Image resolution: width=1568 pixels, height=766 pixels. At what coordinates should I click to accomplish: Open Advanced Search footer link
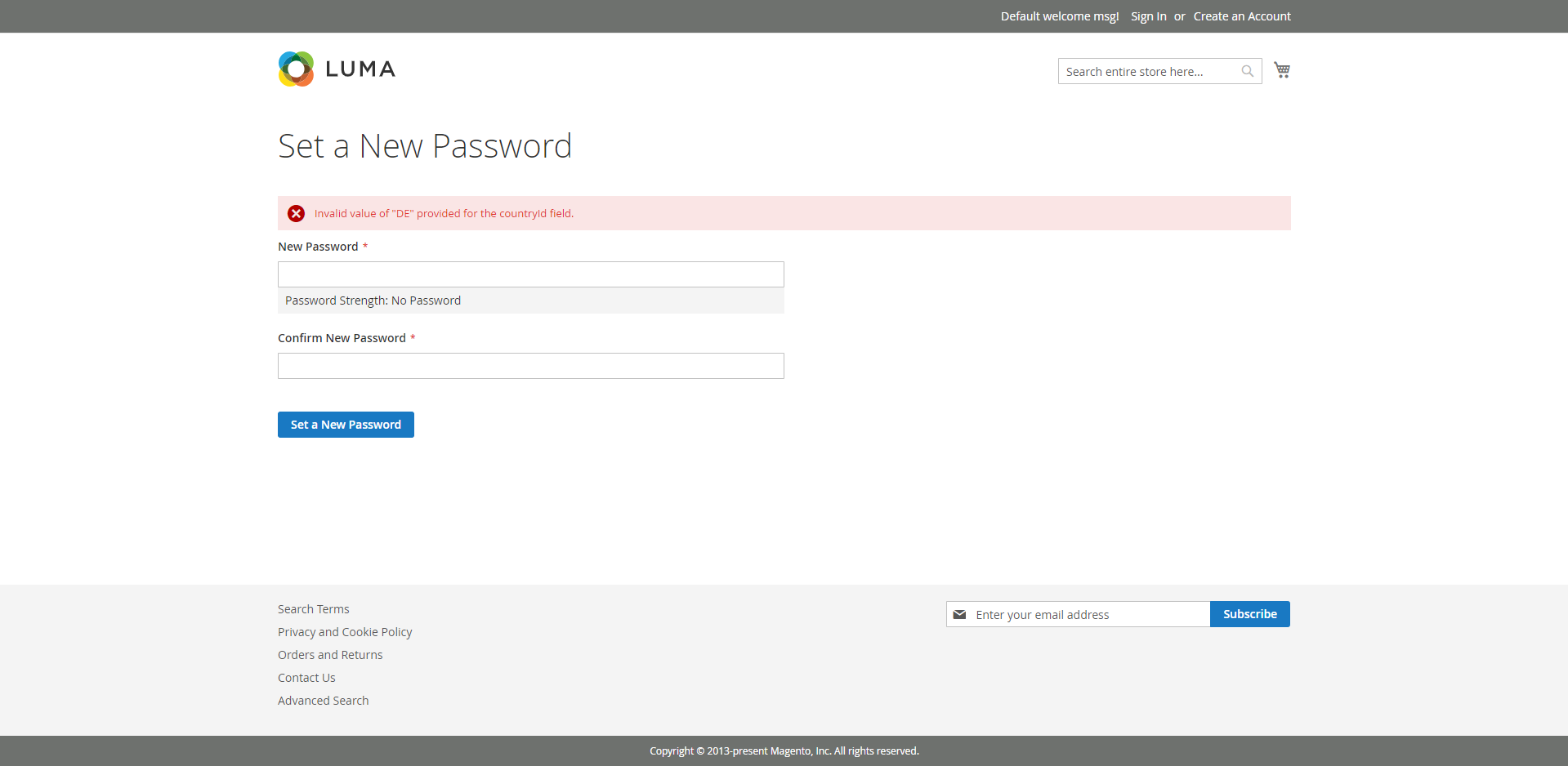point(323,701)
